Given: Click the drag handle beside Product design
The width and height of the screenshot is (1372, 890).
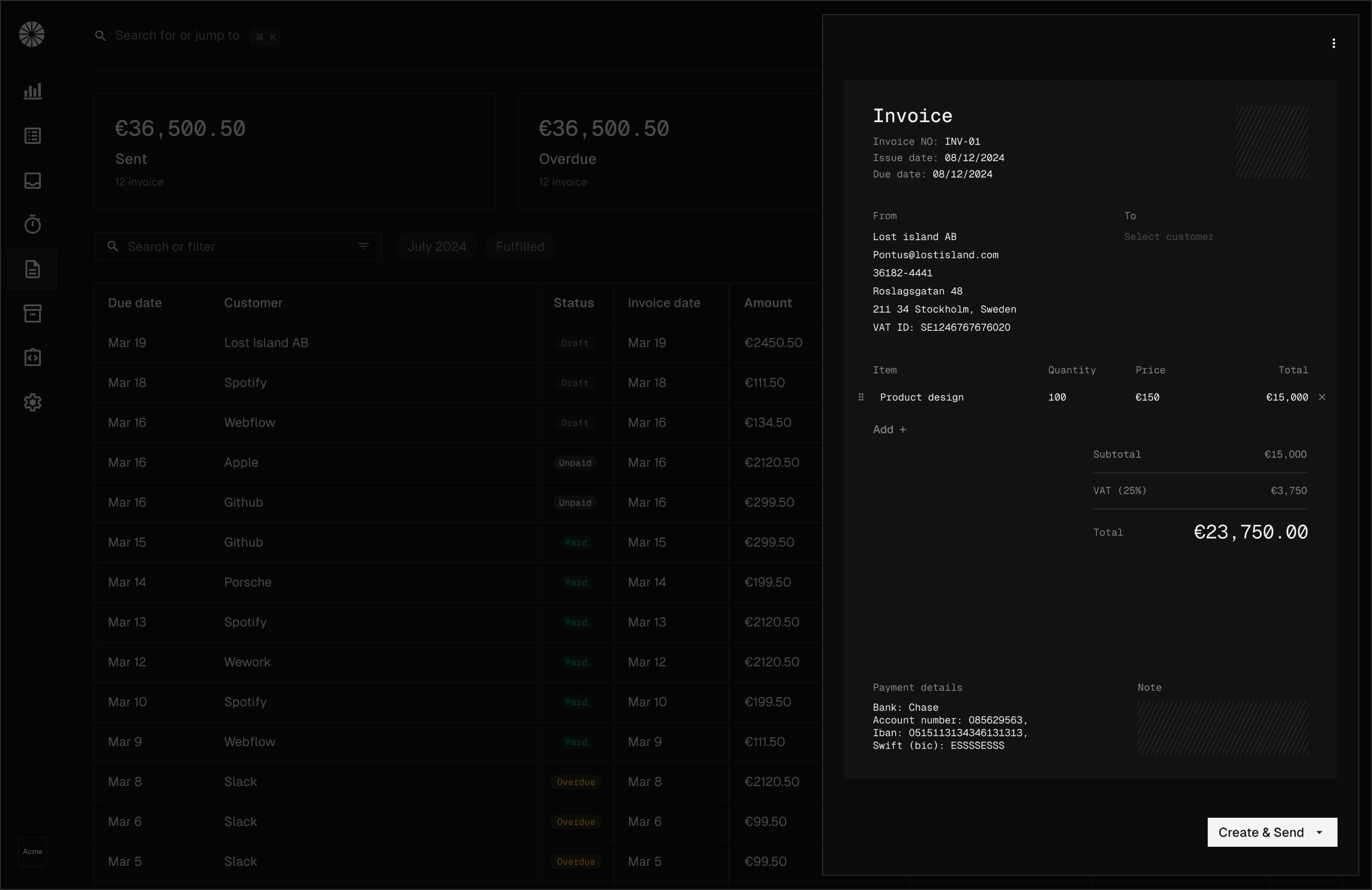Looking at the screenshot, I should pyautogui.click(x=861, y=397).
